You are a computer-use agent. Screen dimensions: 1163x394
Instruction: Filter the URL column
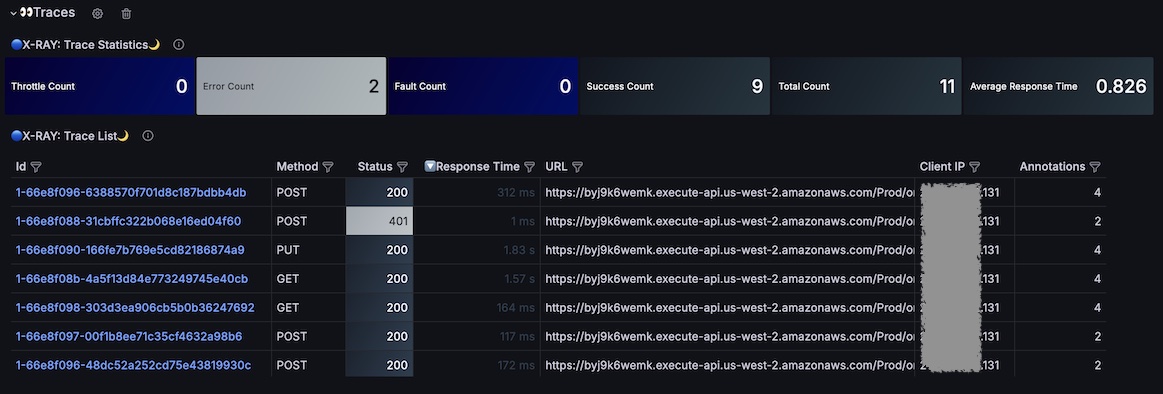(x=577, y=167)
